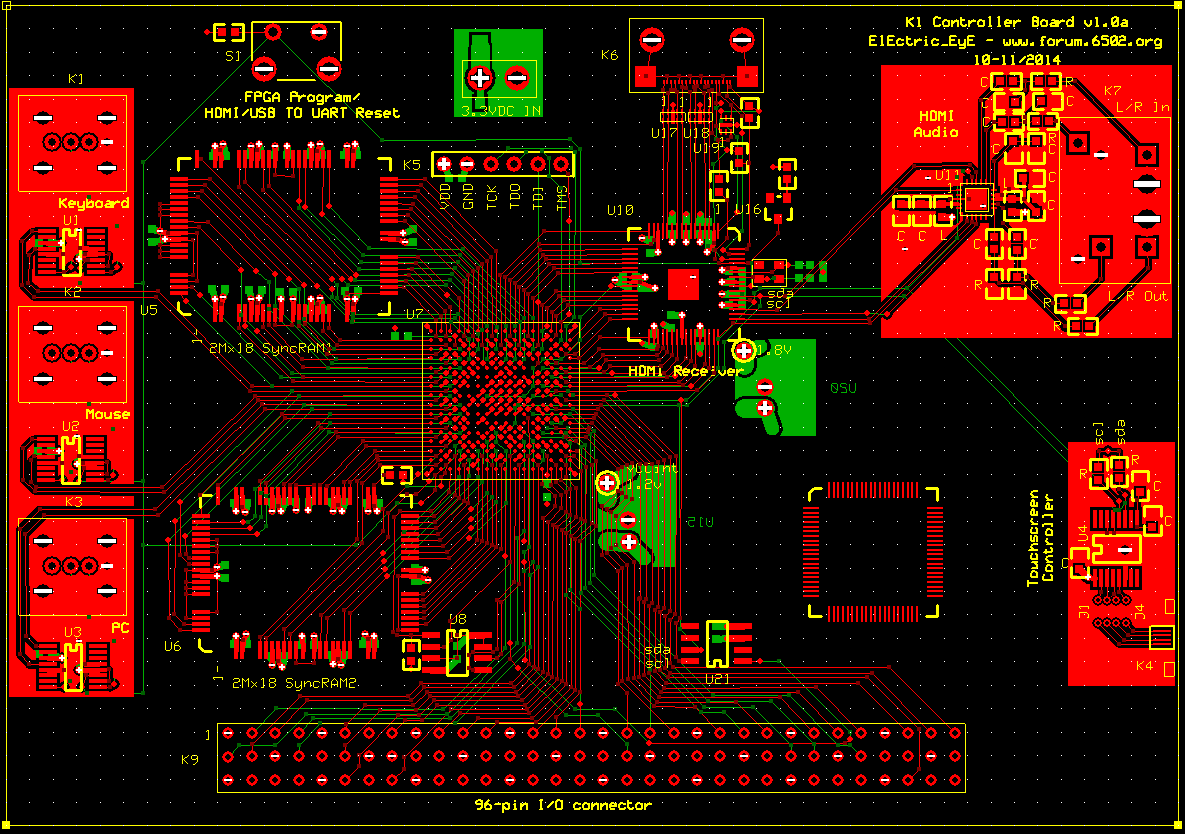Viewport: 1185px width, 834px height.
Task: Click the VCCint 1.2V test point pad
Action: pos(607,483)
